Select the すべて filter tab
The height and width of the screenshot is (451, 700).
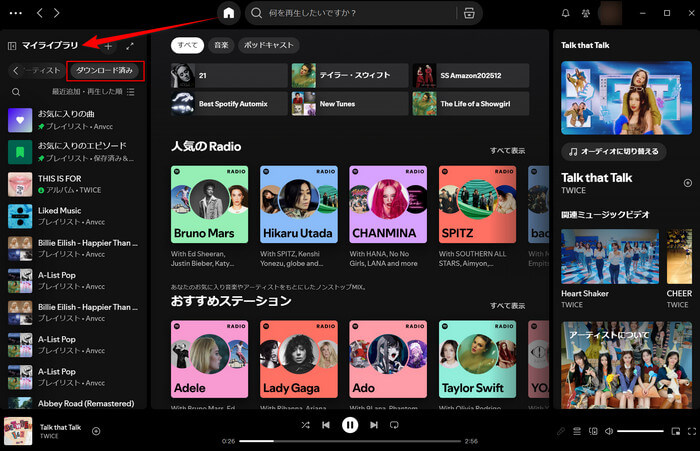pyautogui.click(x=188, y=45)
